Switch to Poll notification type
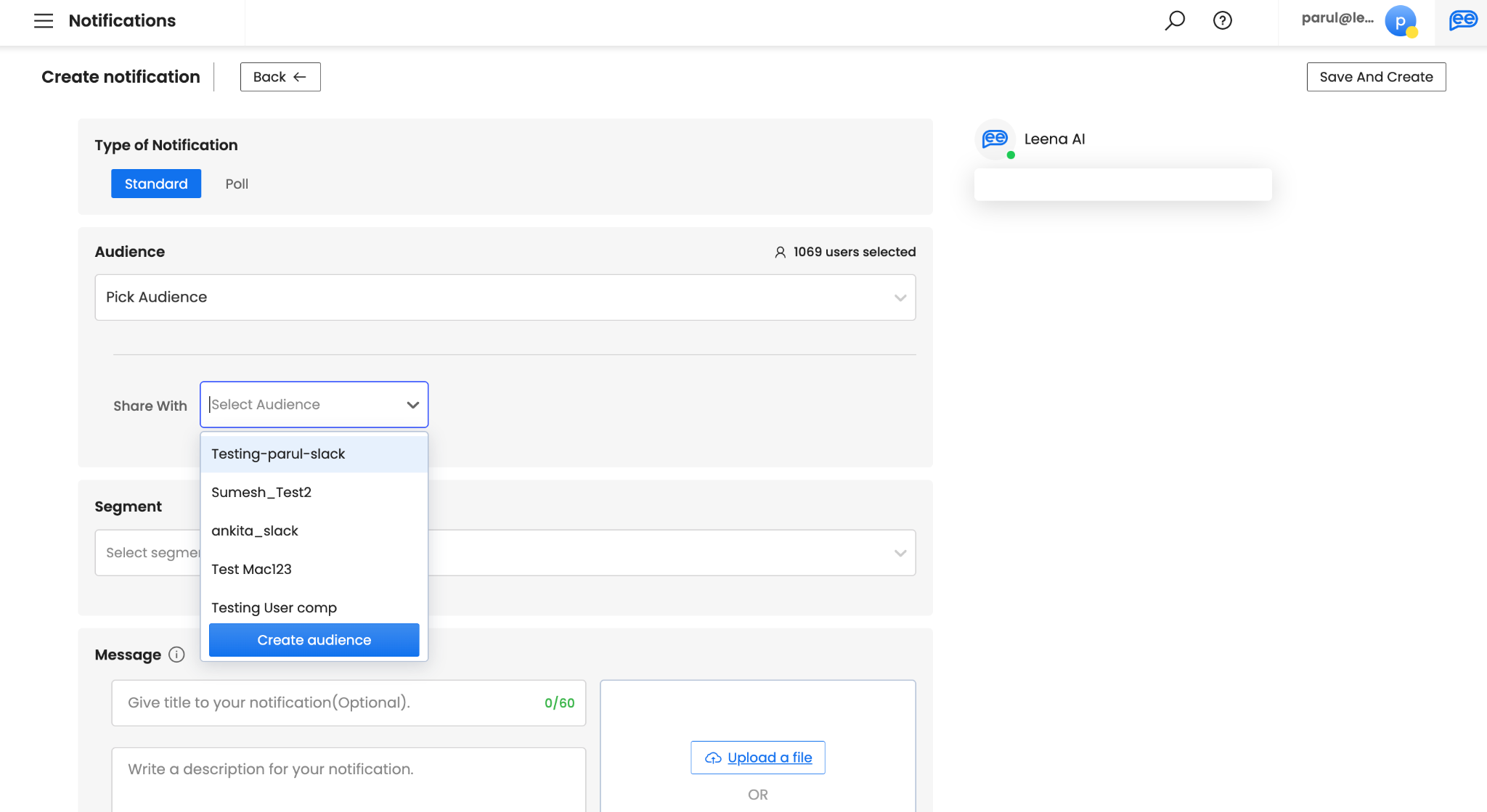Image resolution: width=1487 pixels, height=812 pixels. [x=237, y=184]
